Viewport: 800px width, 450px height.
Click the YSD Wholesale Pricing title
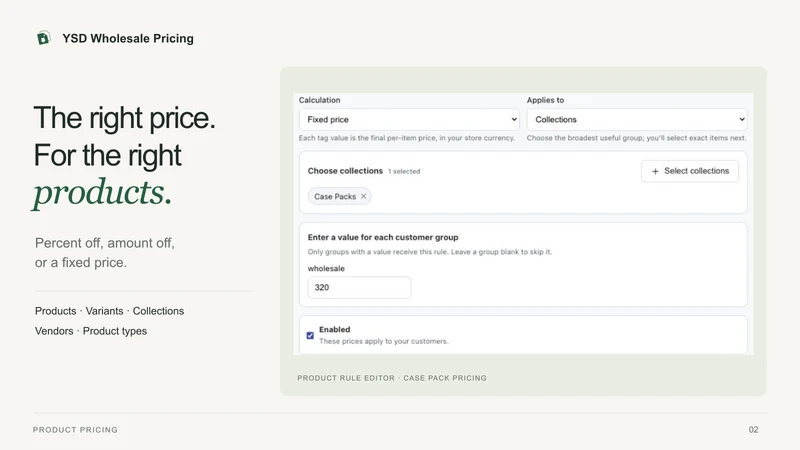click(x=128, y=38)
